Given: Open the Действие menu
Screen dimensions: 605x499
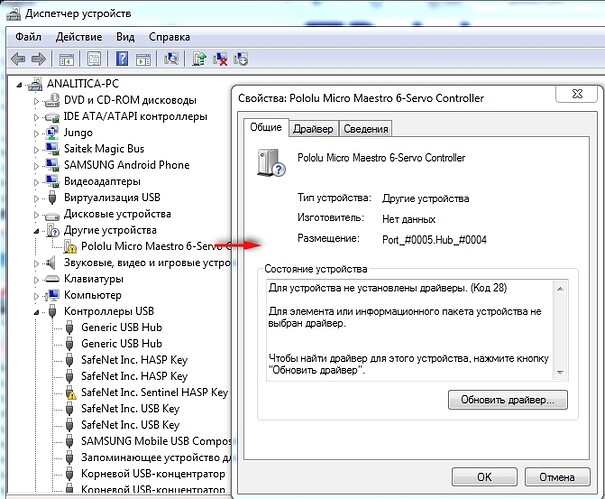Looking at the screenshot, I should 79,37.
